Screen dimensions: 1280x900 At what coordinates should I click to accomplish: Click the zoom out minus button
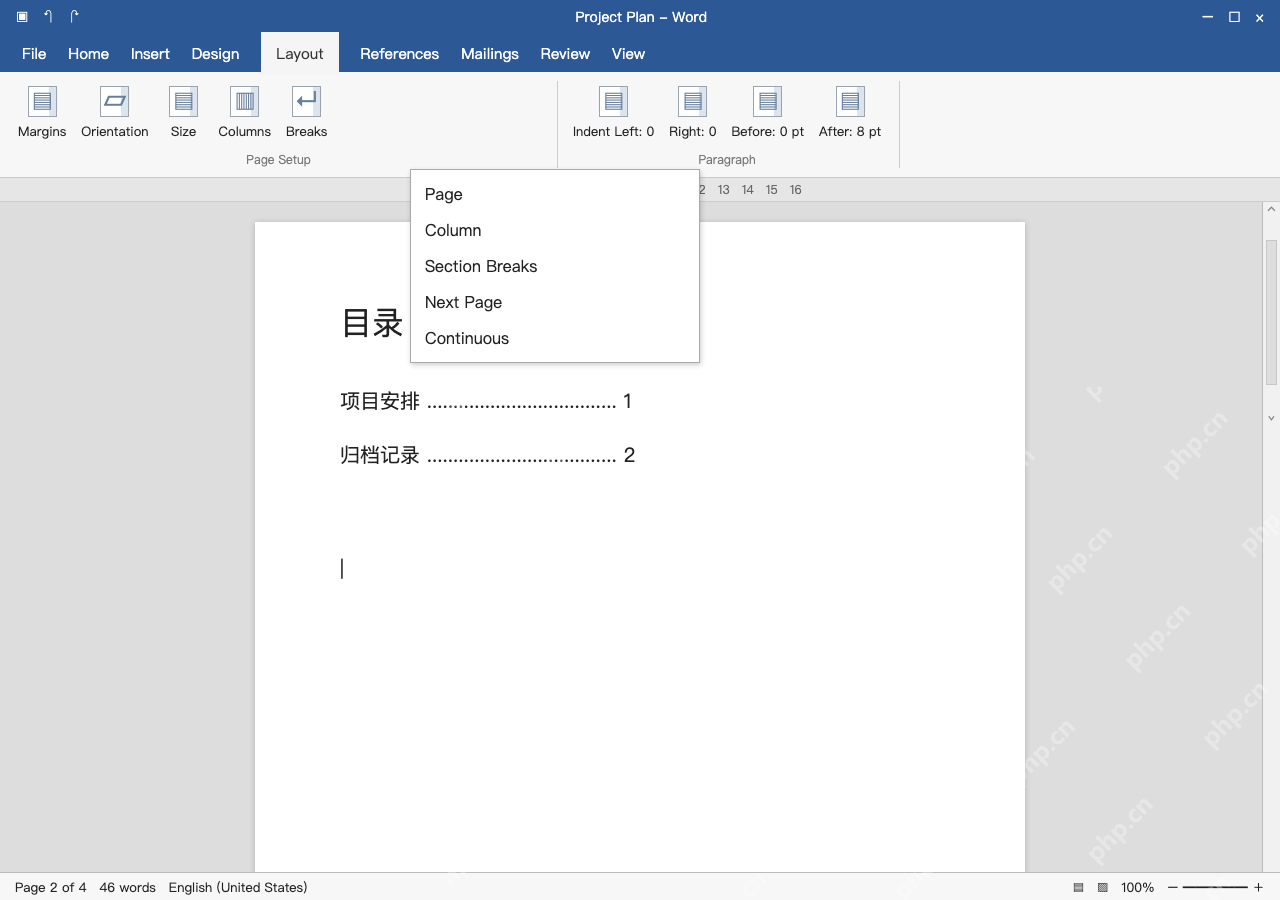(1173, 887)
